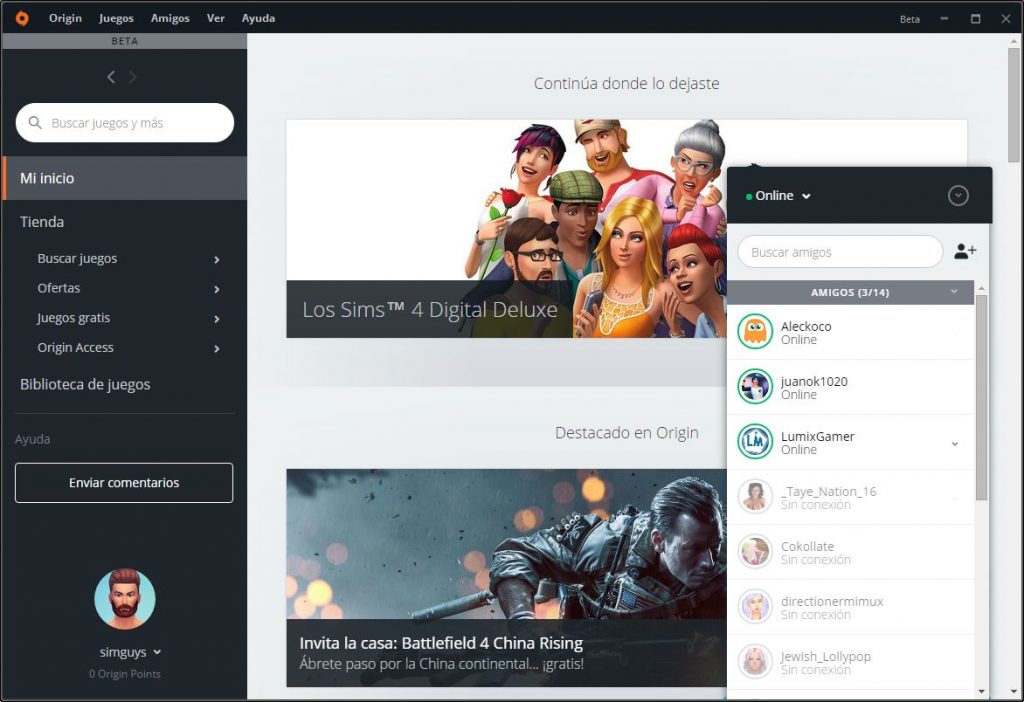The image size is (1024, 702).
Task: Open the simguys account dropdown
Action: pyautogui.click(x=157, y=652)
